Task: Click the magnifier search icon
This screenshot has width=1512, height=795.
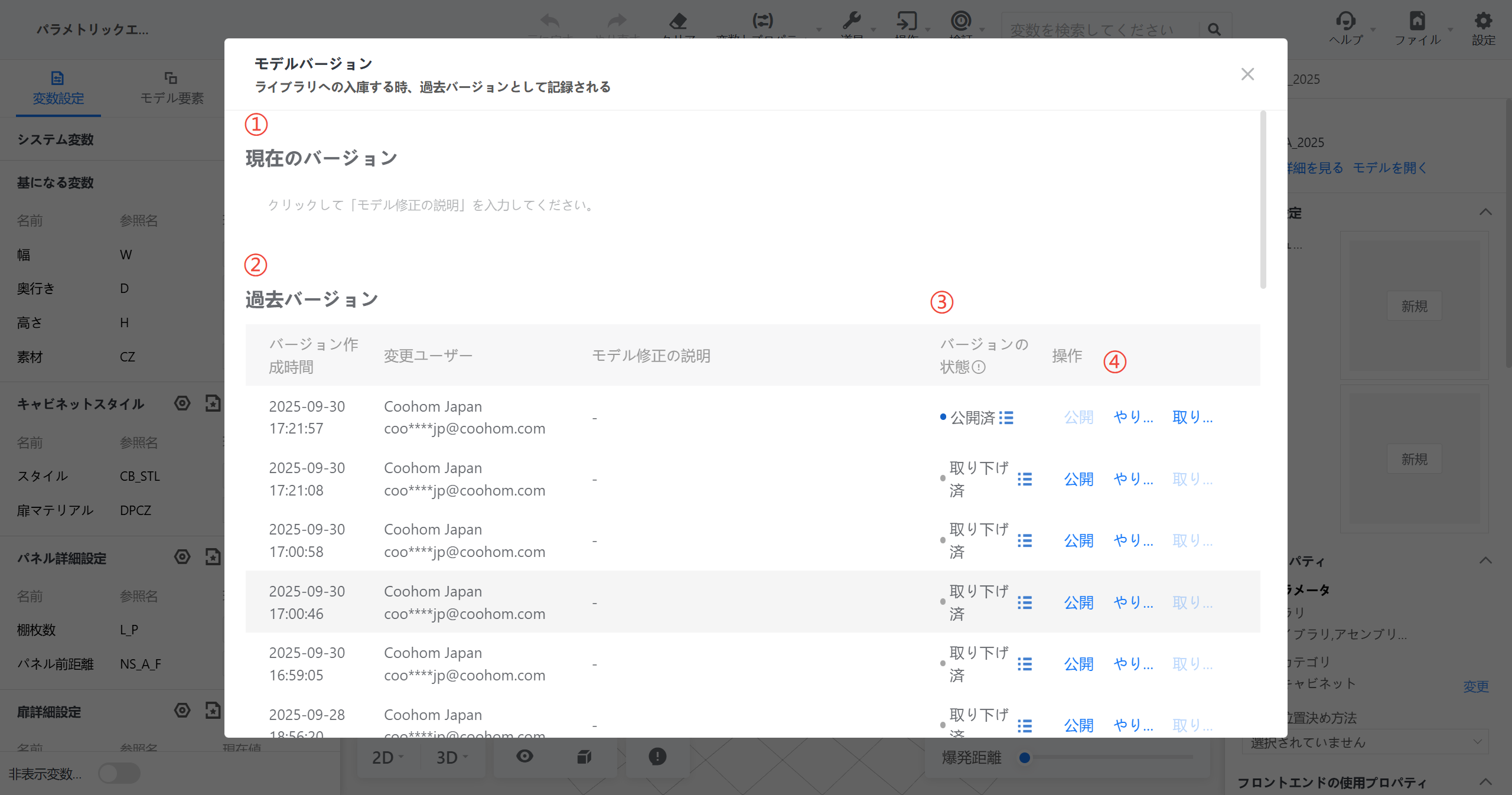Action: point(1214,29)
